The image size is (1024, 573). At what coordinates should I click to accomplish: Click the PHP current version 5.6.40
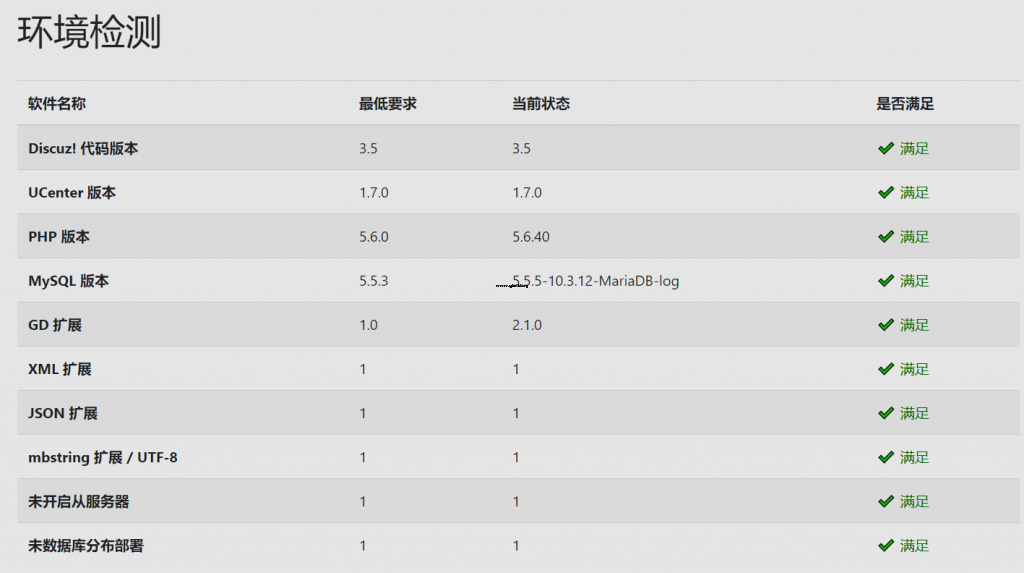(531, 237)
